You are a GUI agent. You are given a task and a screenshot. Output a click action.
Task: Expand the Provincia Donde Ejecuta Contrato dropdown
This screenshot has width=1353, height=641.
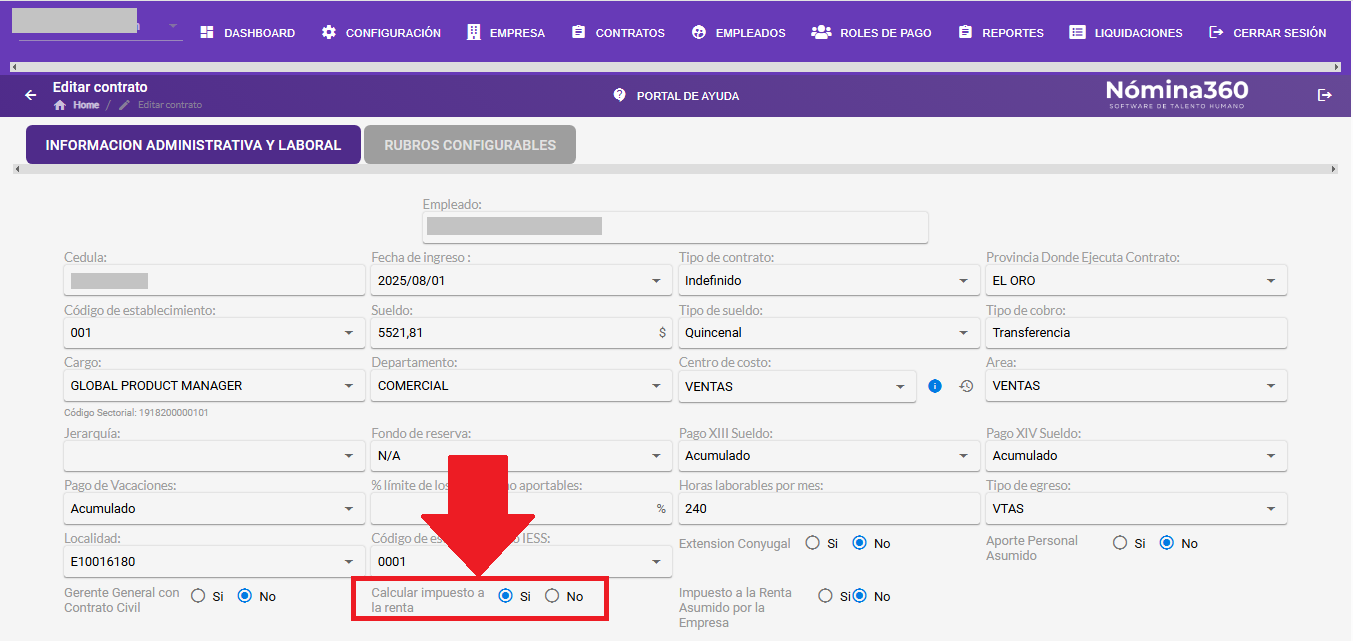[x=1136, y=281]
